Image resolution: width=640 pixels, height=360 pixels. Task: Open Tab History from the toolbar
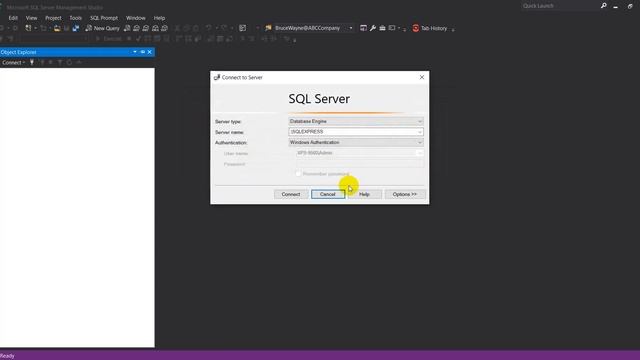point(430,28)
